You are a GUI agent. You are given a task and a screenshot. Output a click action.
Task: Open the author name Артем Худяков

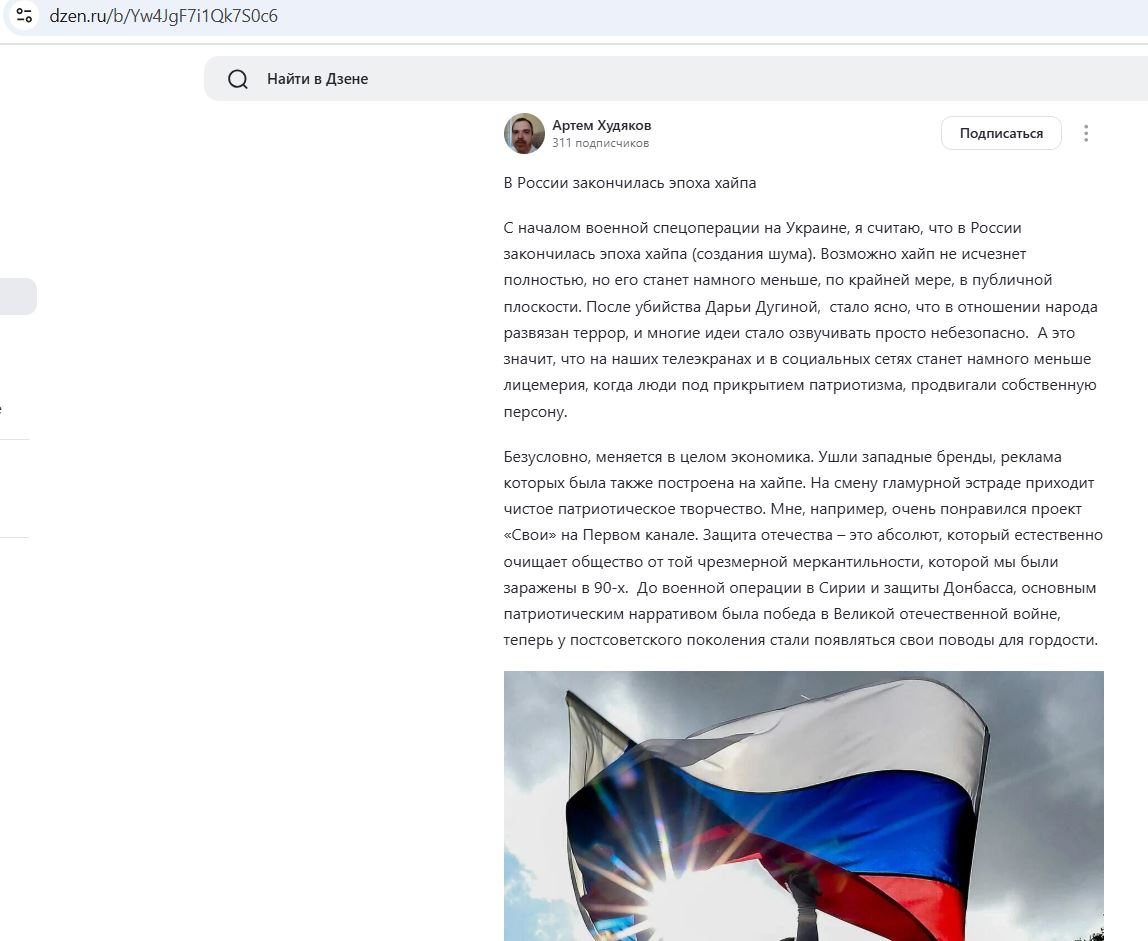point(601,125)
